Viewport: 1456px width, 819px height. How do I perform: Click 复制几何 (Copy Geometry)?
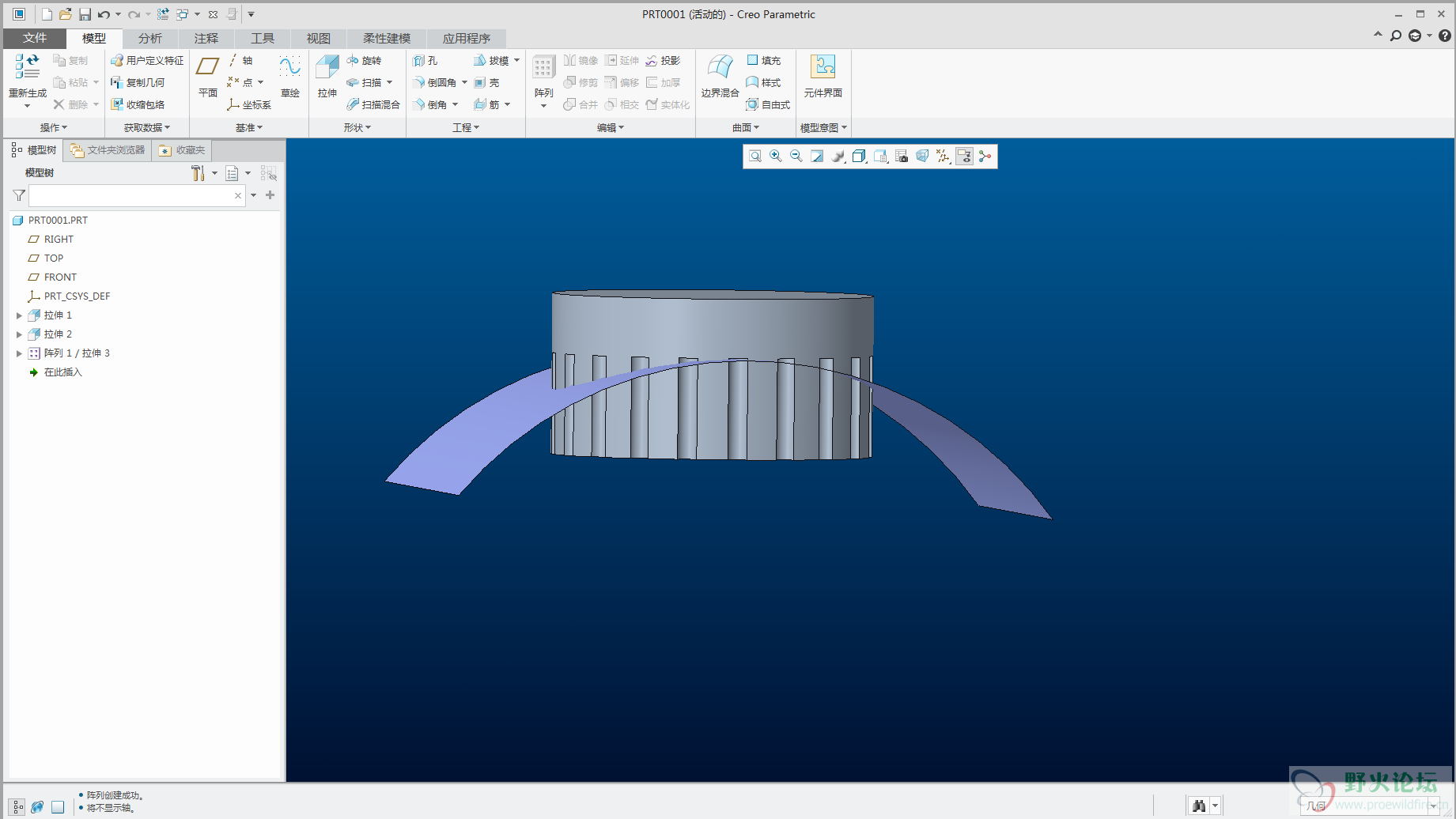coord(138,82)
